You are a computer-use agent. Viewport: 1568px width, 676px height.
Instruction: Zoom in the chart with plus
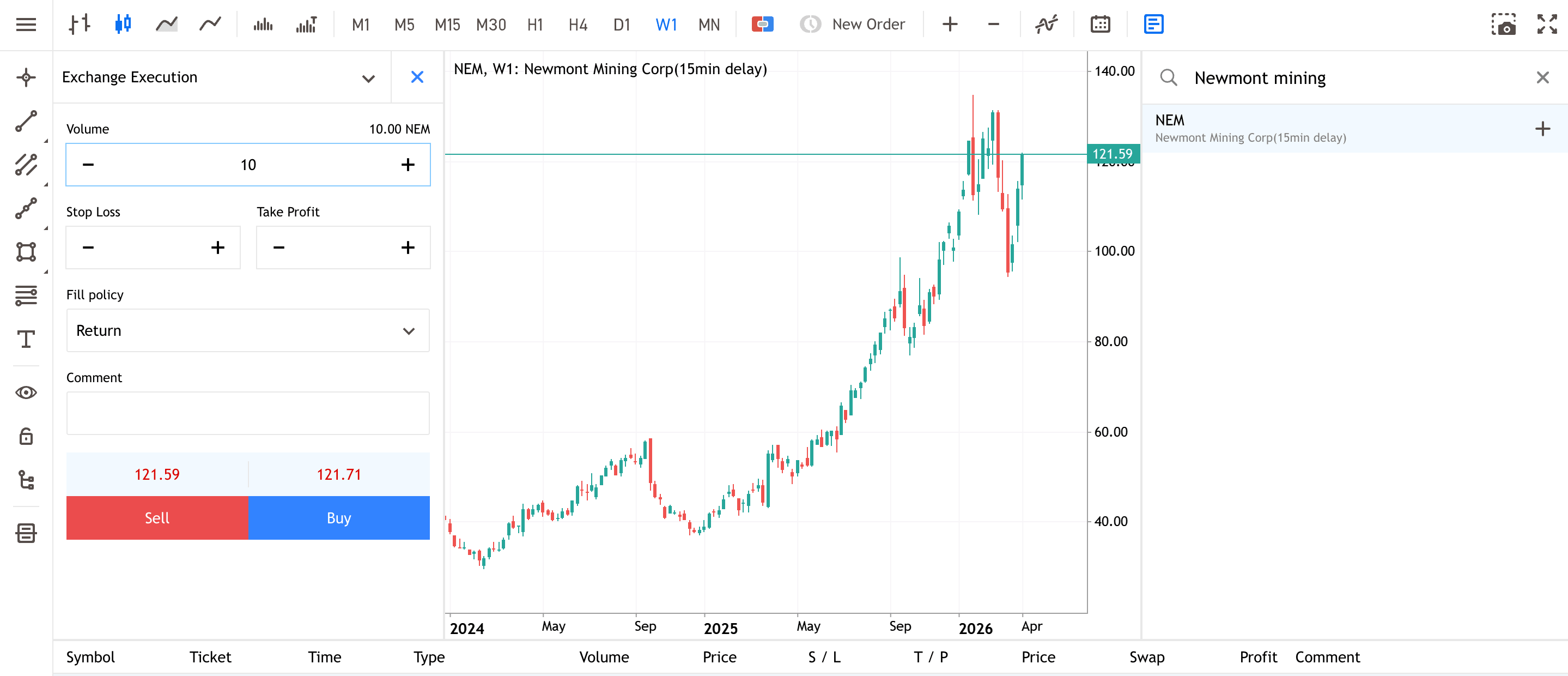(950, 25)
